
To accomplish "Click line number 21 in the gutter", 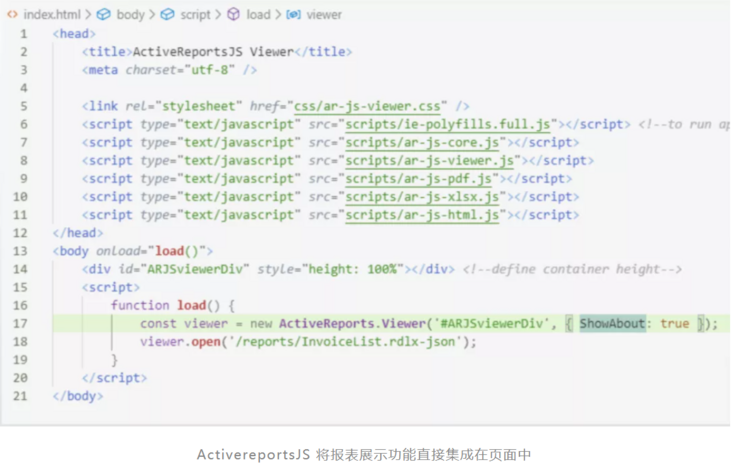I will coord(20,396).
